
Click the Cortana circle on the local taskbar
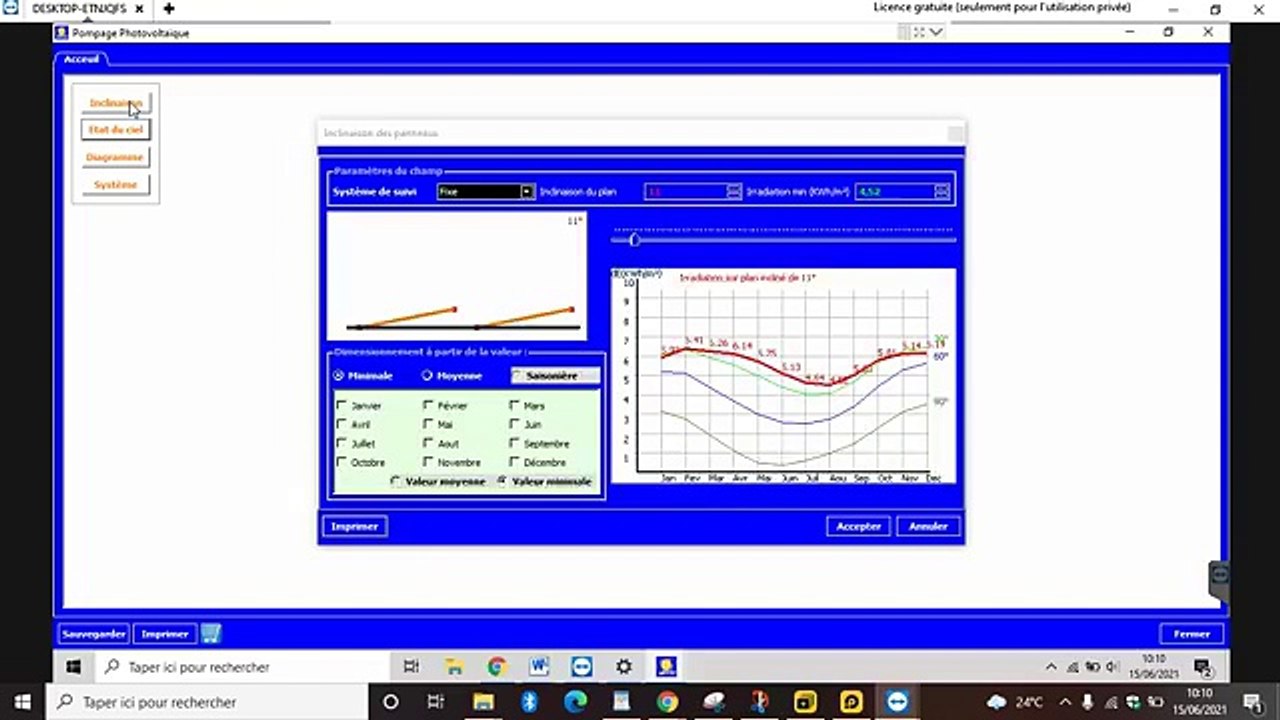pos(391,702)
